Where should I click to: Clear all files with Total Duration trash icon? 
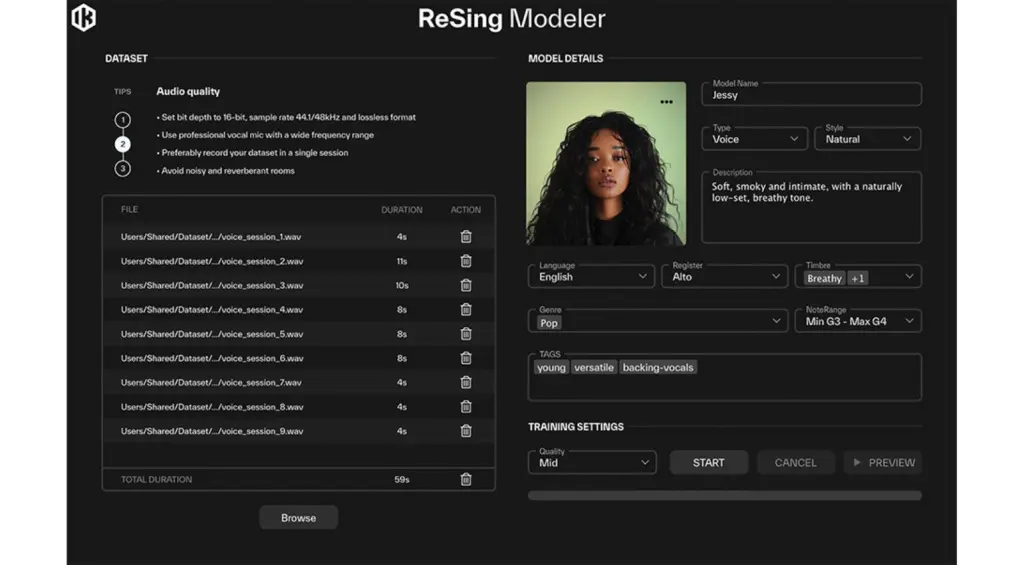pyautogui.click(x=466, y=480)
